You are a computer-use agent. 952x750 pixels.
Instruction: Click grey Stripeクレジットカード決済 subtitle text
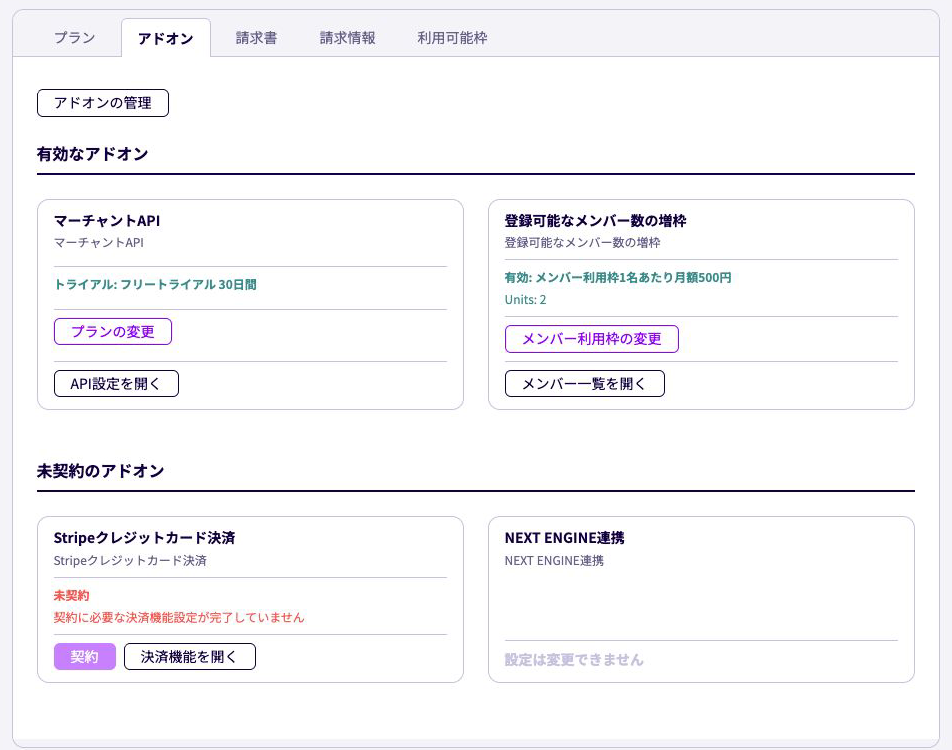tap(130, 561)
